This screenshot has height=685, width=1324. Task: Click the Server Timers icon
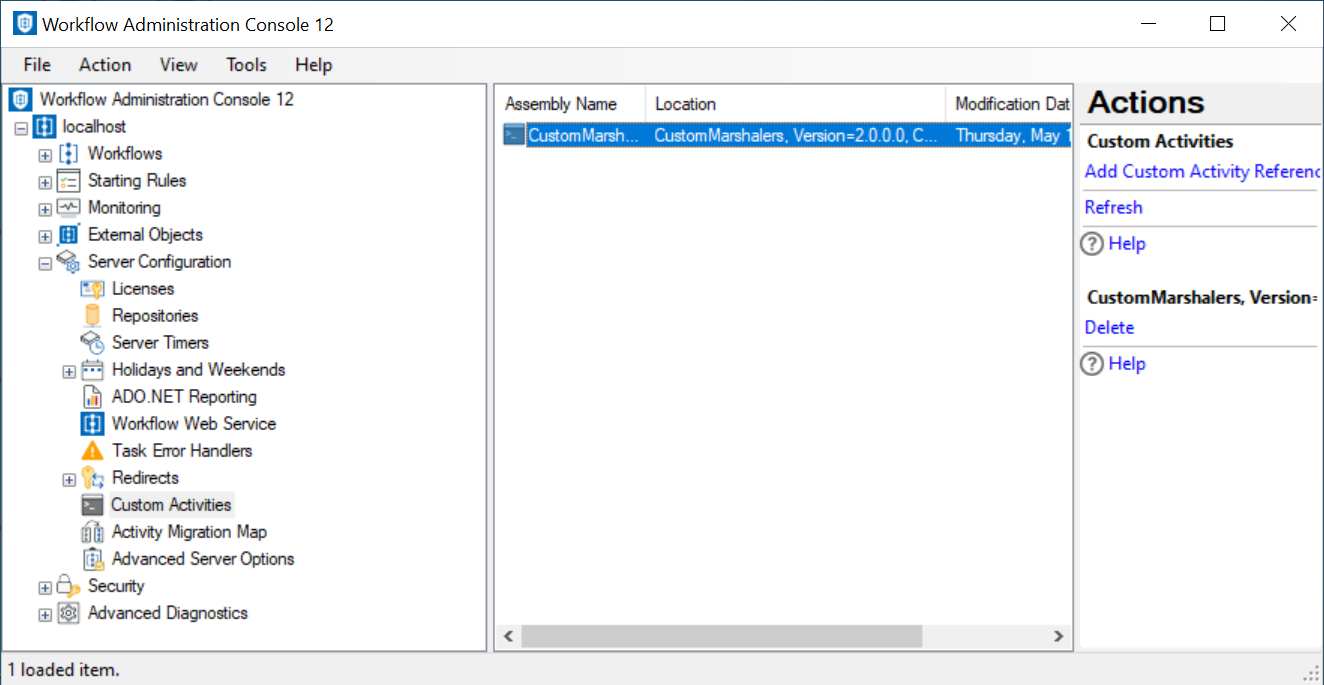(93, 343)
